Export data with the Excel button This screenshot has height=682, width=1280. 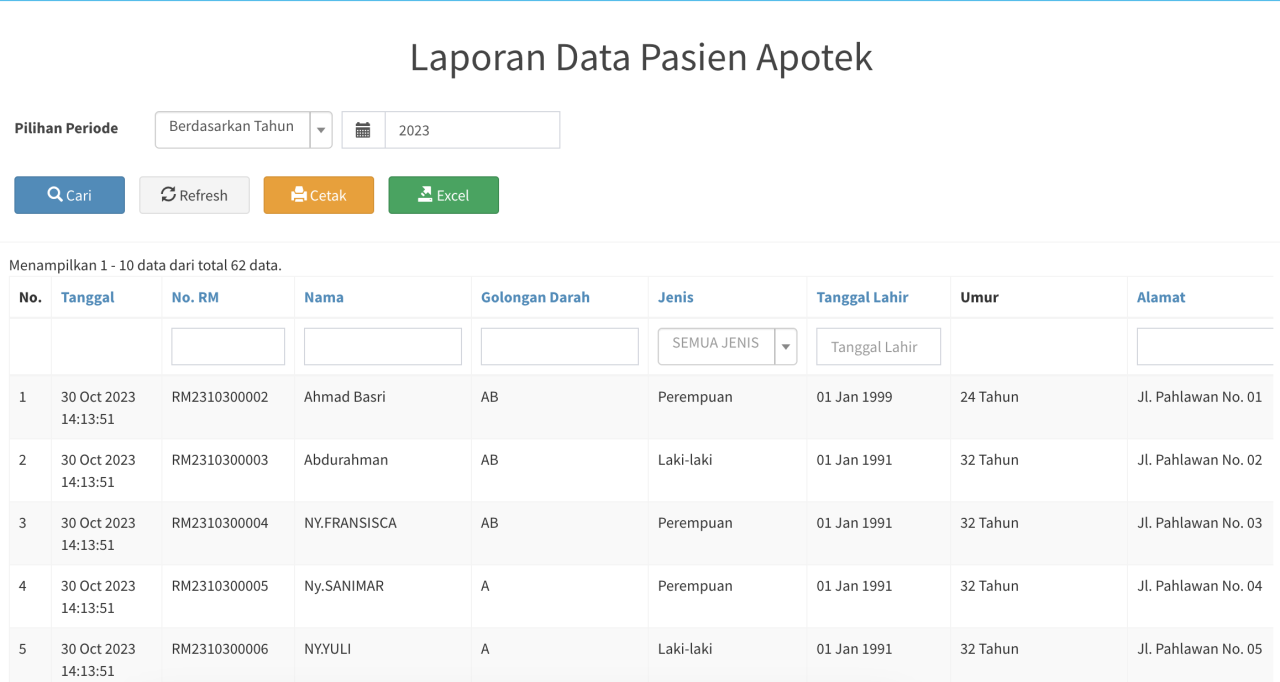point(443,195)
